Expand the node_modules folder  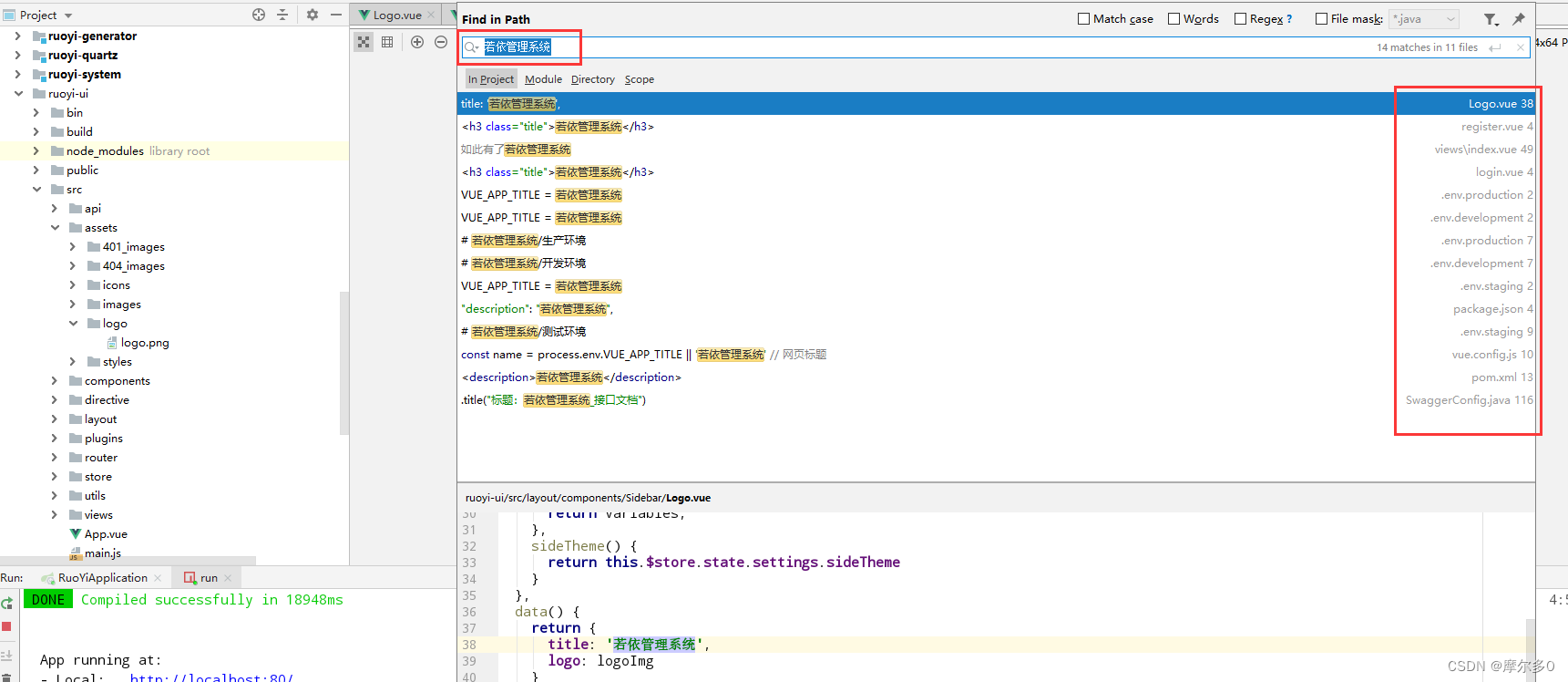tap(36, 151)
